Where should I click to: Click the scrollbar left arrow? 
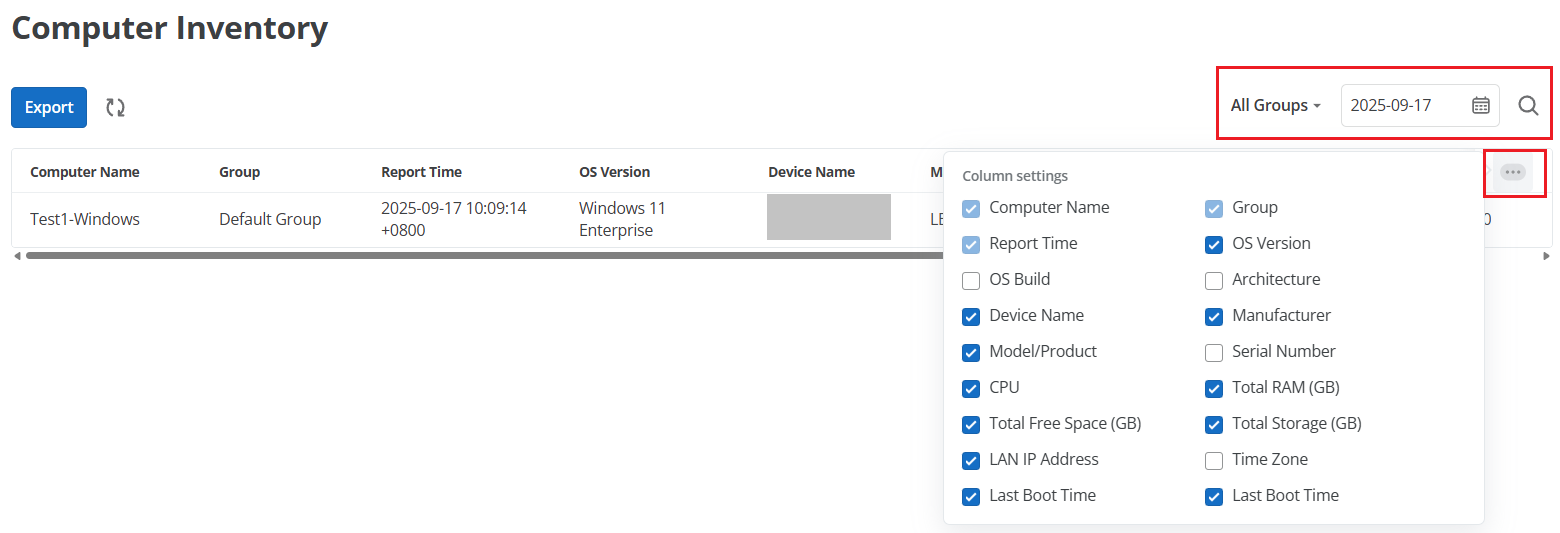(x=17, y=256)
